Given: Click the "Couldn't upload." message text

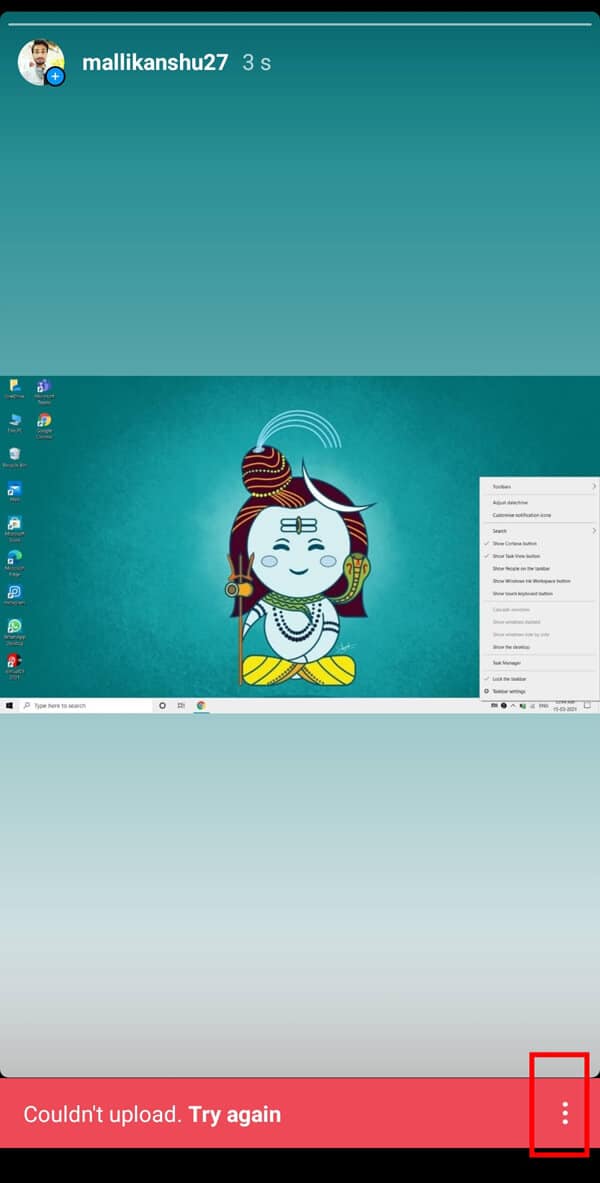Looking at the screenshot, I should coord(103,1114).
